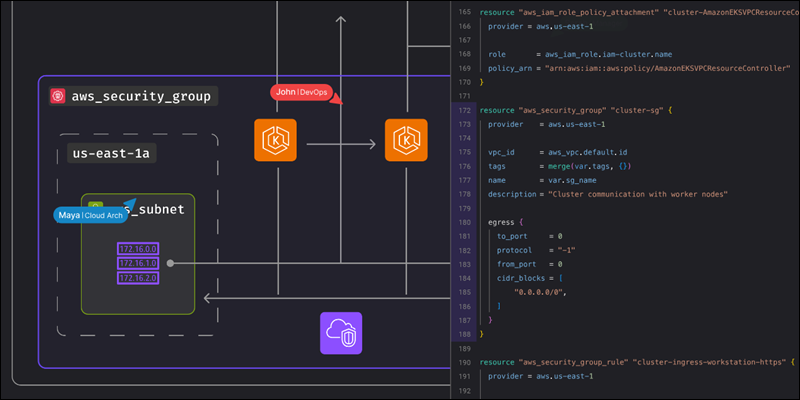Select the us-east-1a zone label
Screen dimensions: 800x400
(111, 154)
